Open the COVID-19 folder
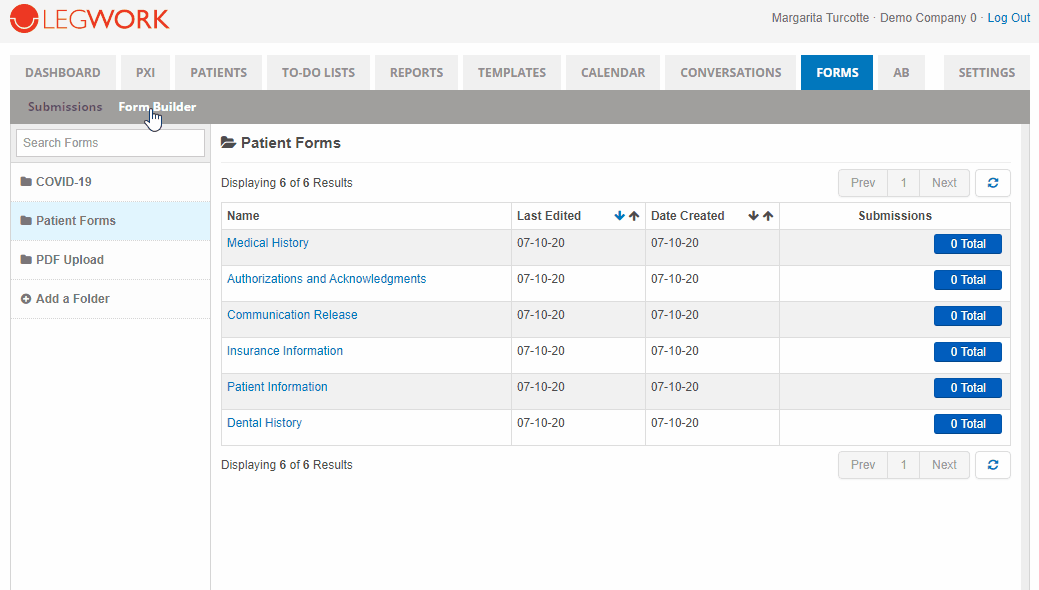 (64, 182)
